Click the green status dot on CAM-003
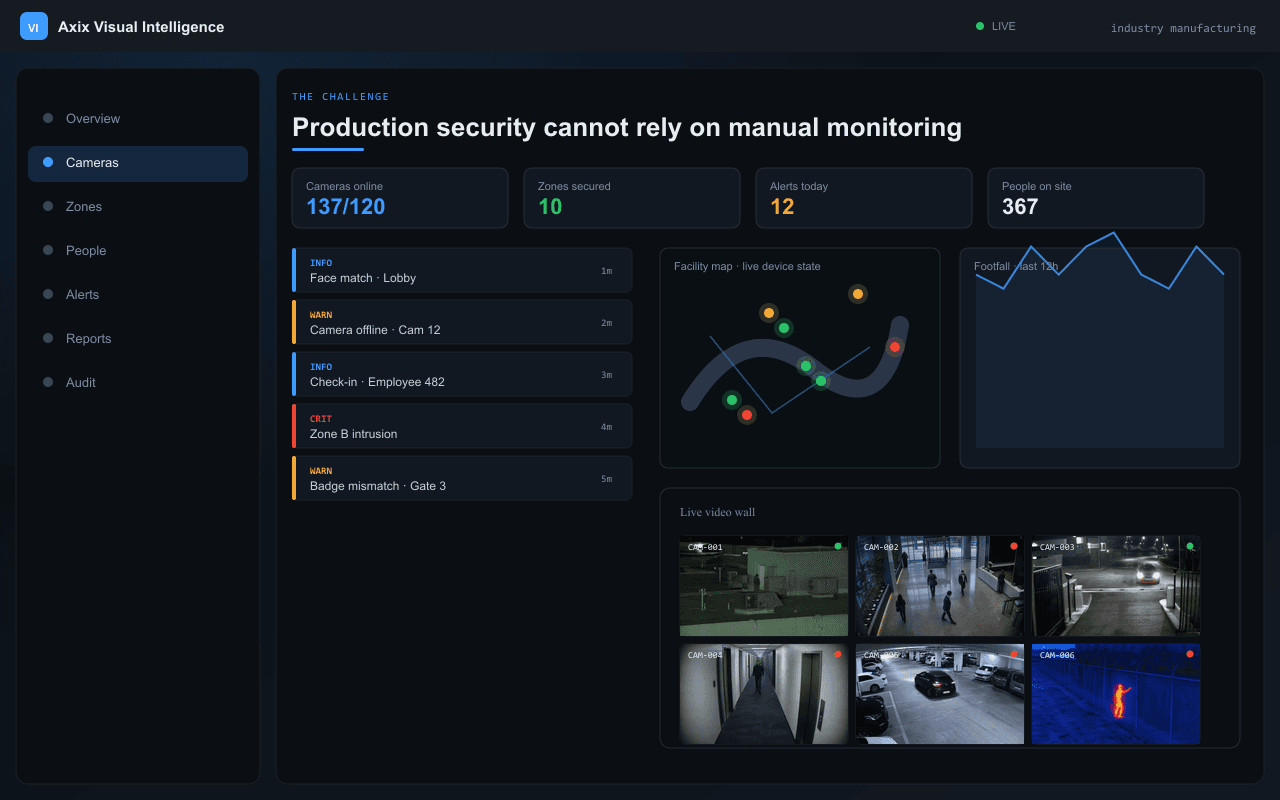The width and height of the screenshot is (1280, 800). point(1190,546)
